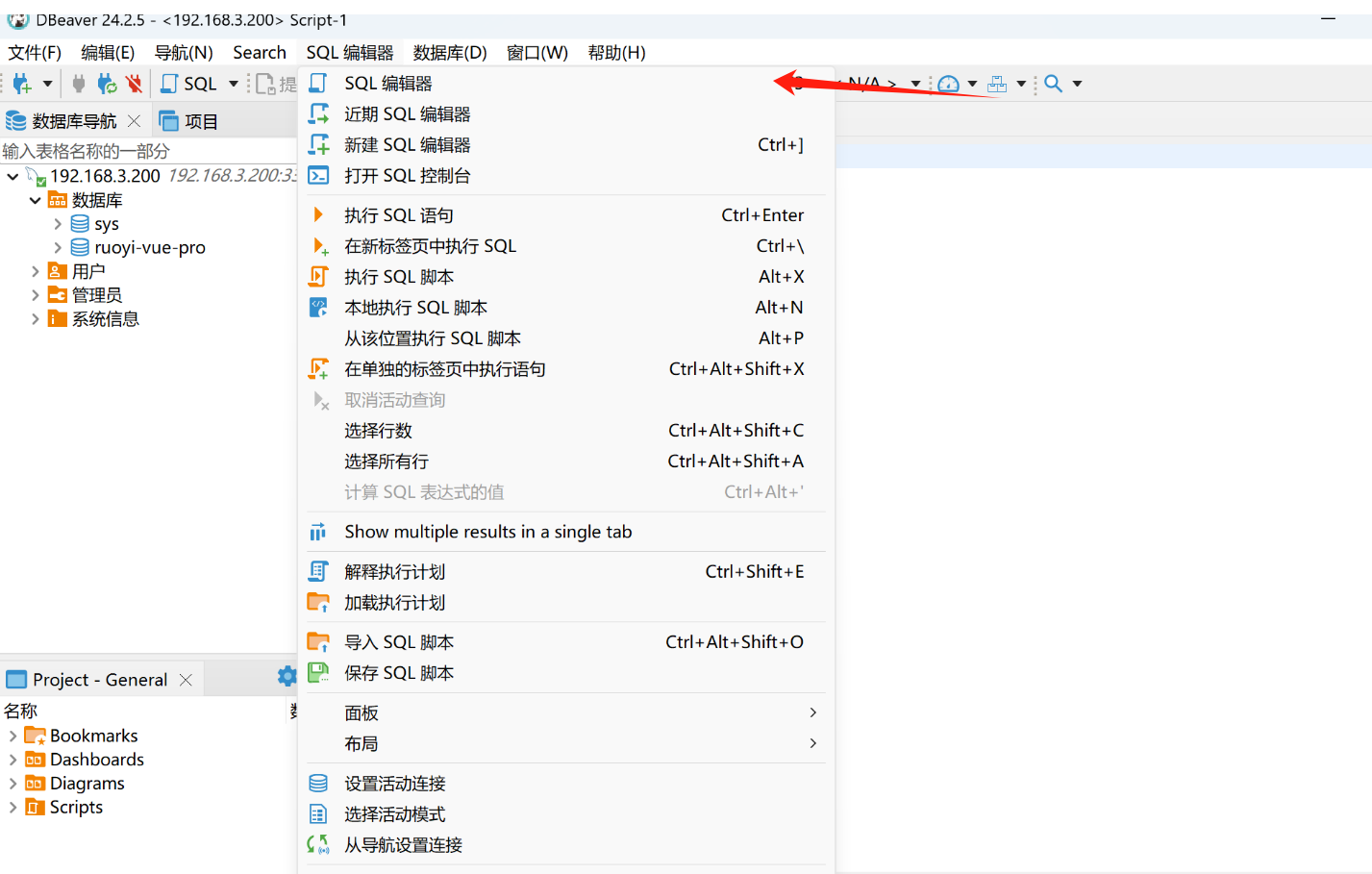Screen dimensions: 1372x874
Task: Click the reconnect plug icon in toolbar
Action: 107,84
